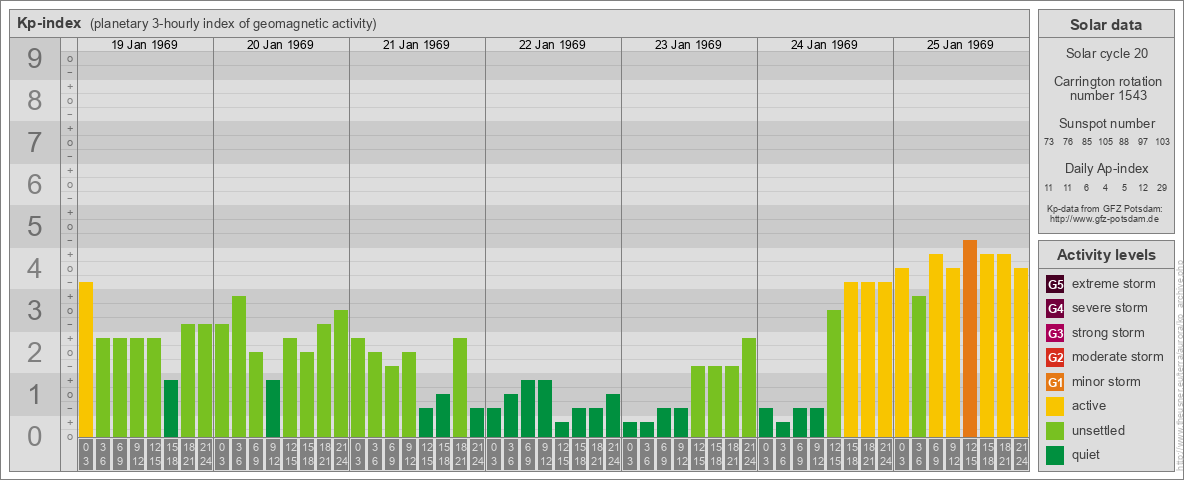Click the G5 extreme storm badge
This screenshot has height=480, width=1184.
click(x=1055, y=285)
